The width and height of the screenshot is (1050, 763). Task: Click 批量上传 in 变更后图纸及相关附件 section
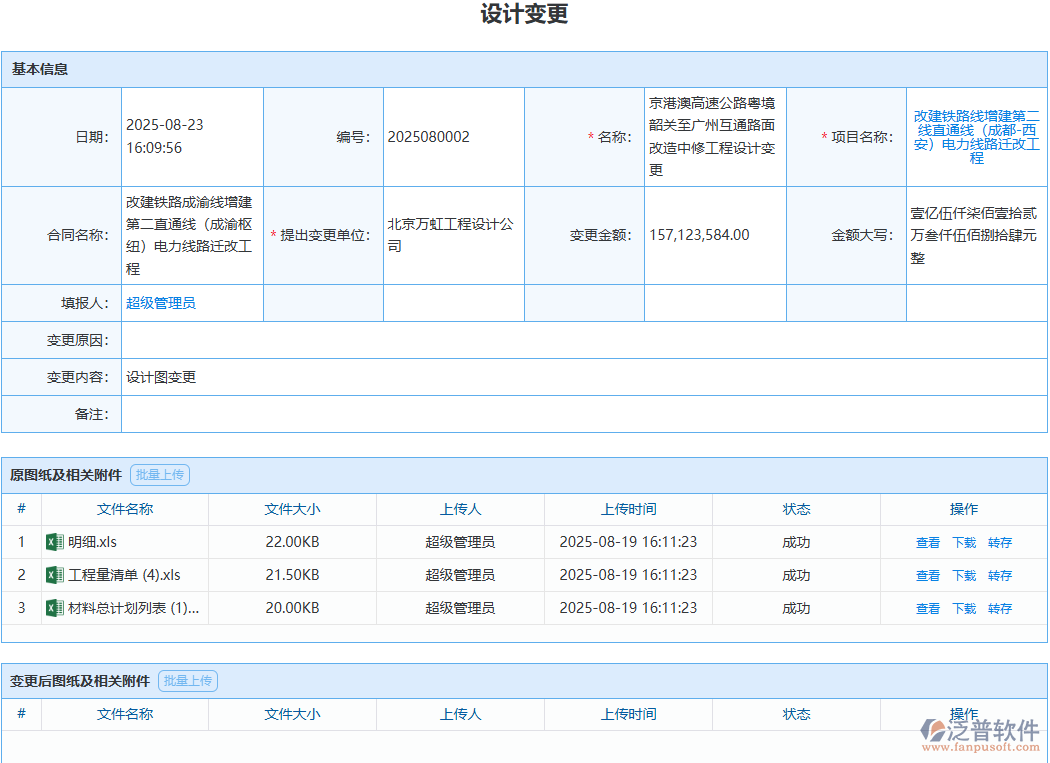[187, 680]
